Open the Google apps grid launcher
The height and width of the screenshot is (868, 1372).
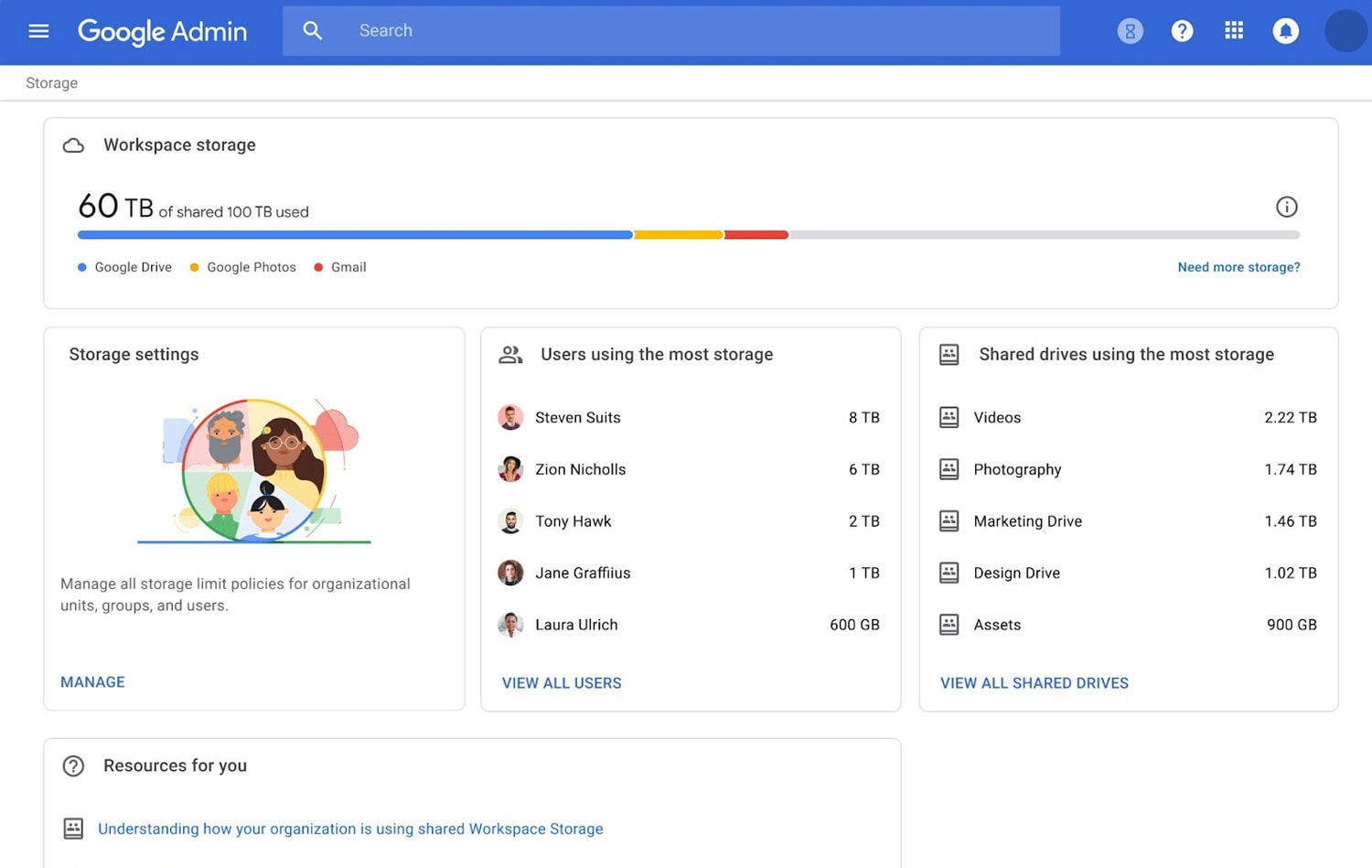(x=1233, y=30)
